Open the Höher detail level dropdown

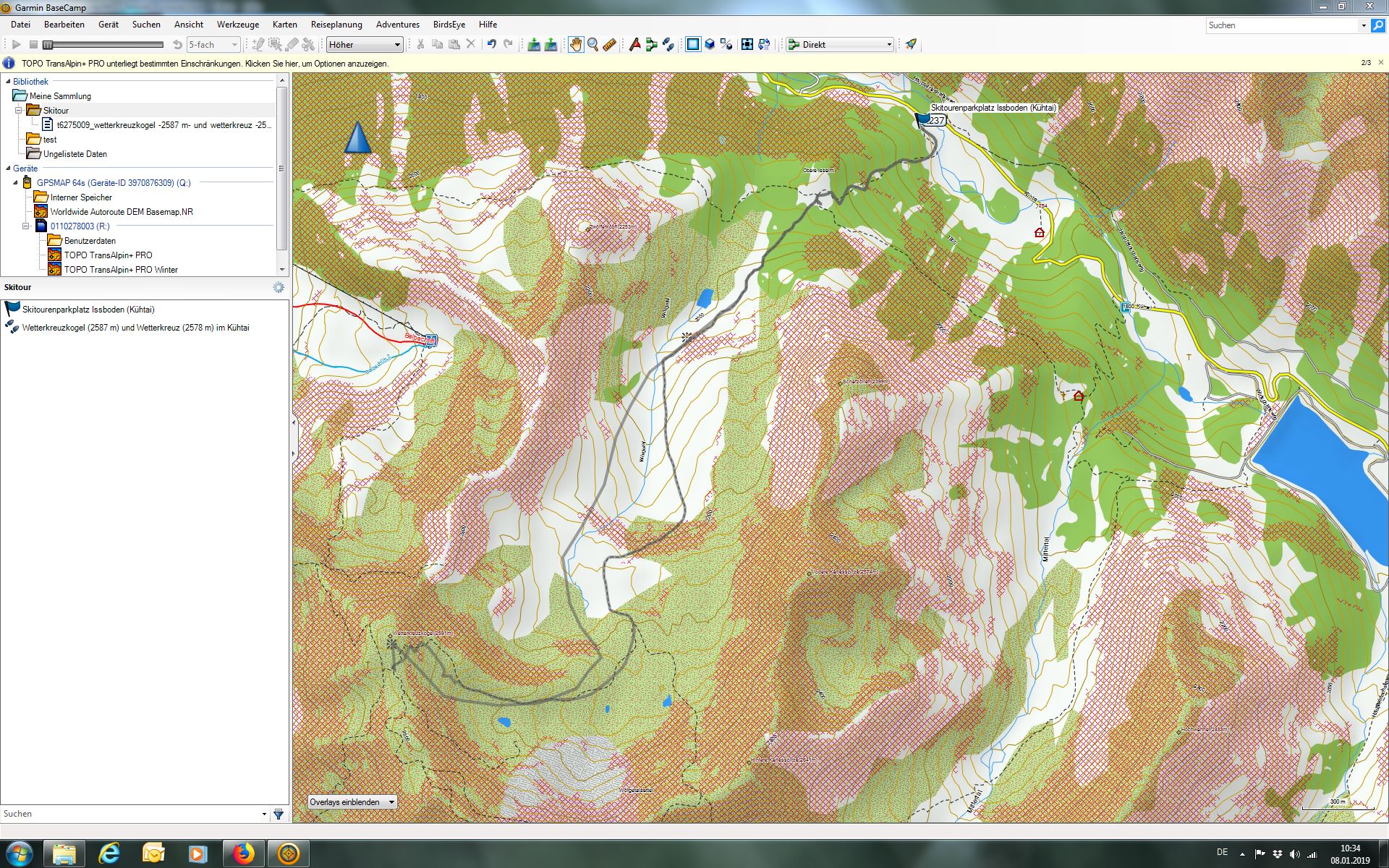[x=365, y=45]
